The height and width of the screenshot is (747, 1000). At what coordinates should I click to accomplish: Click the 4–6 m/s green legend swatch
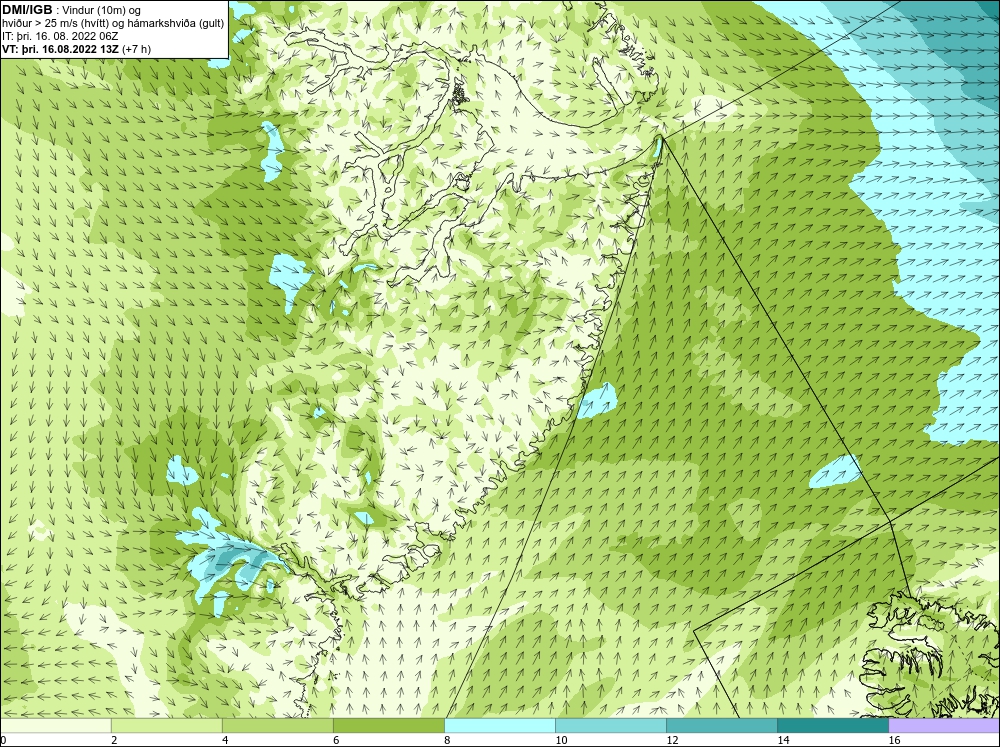277,726
